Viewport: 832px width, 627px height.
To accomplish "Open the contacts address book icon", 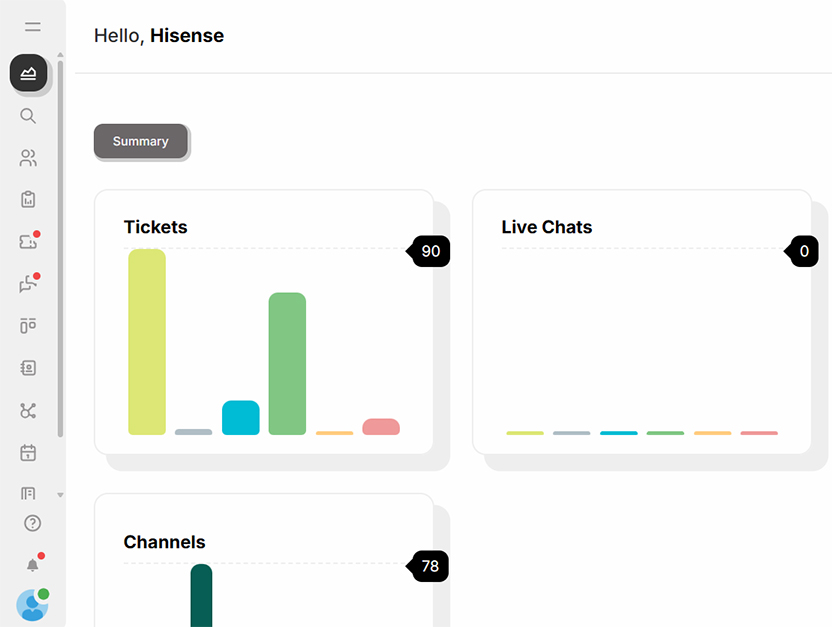I will pyautogui.click(x=28, y=368).
